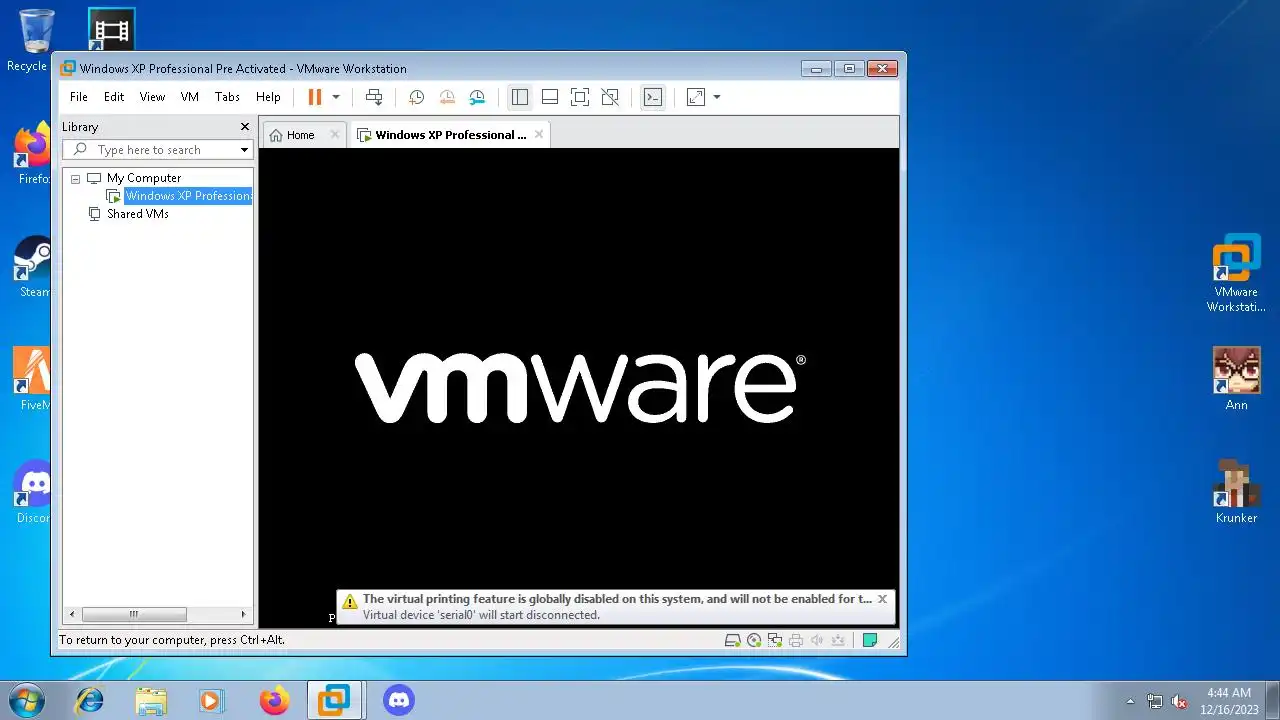Enter full screen mode from the toolbar
Image resolution: width=1280 pixels, height=720 pixels.
pyautogui.click(x=580, y=97)
